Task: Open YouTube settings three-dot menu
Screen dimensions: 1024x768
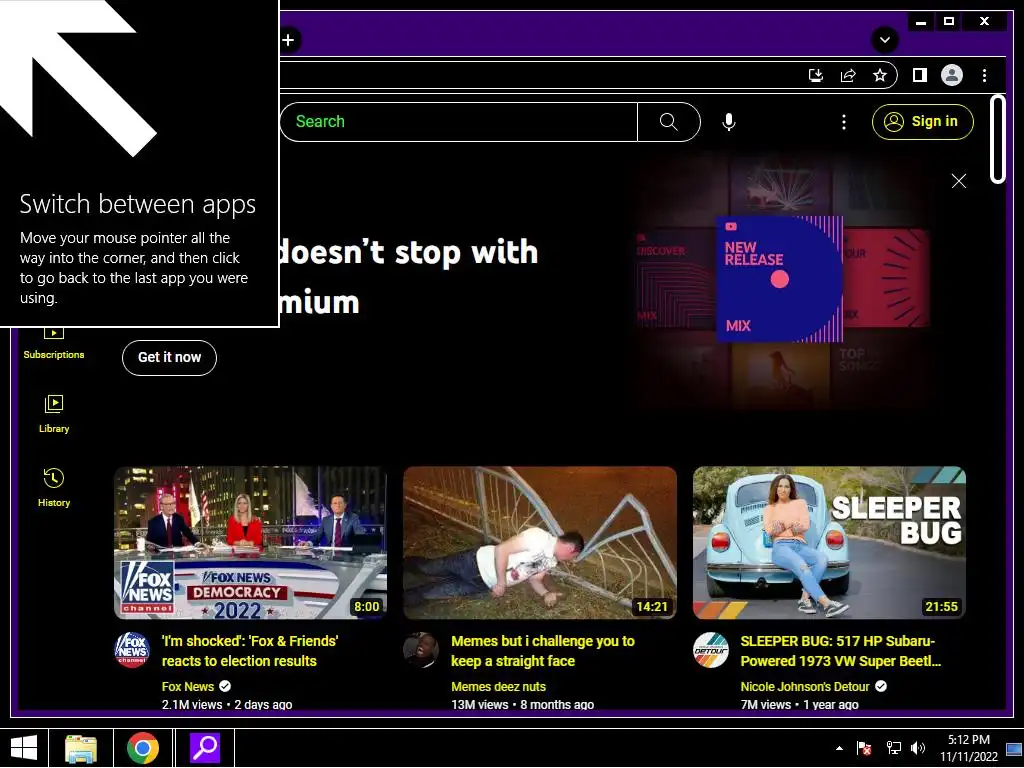Action: 844,122
